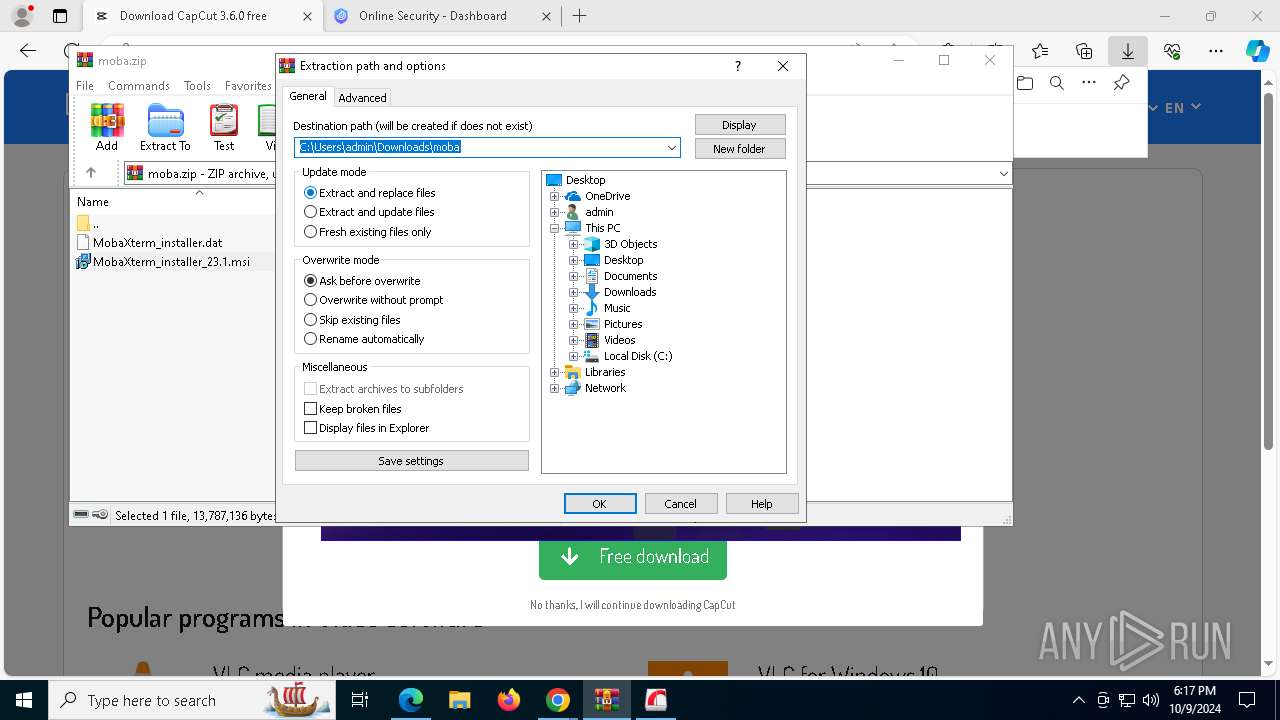1280x720 pixels.
Task: Expand the Downloads tree node
Action: (x=573, y=292)
